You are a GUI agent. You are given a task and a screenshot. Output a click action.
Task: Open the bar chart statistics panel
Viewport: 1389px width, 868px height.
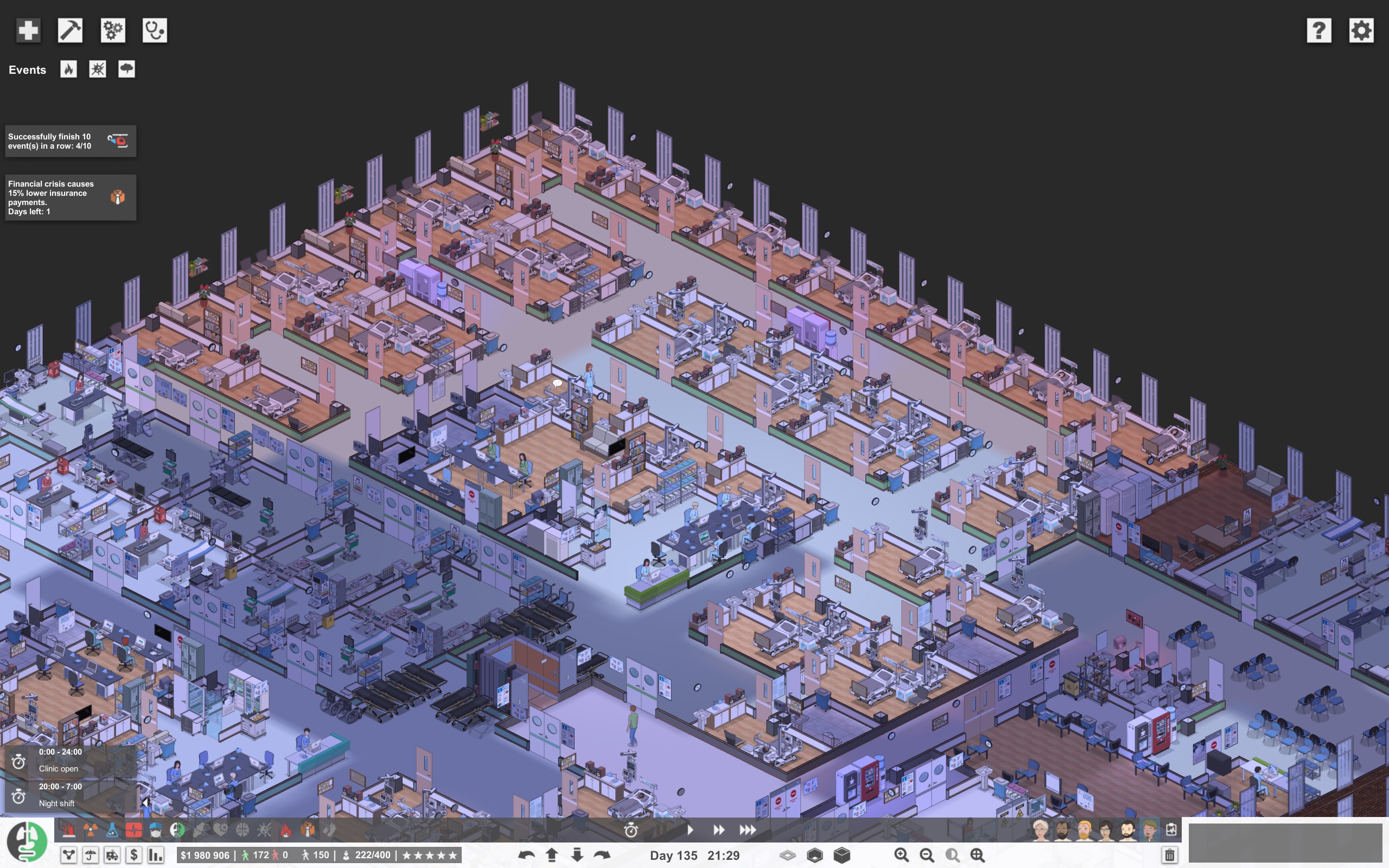[156, 855]
